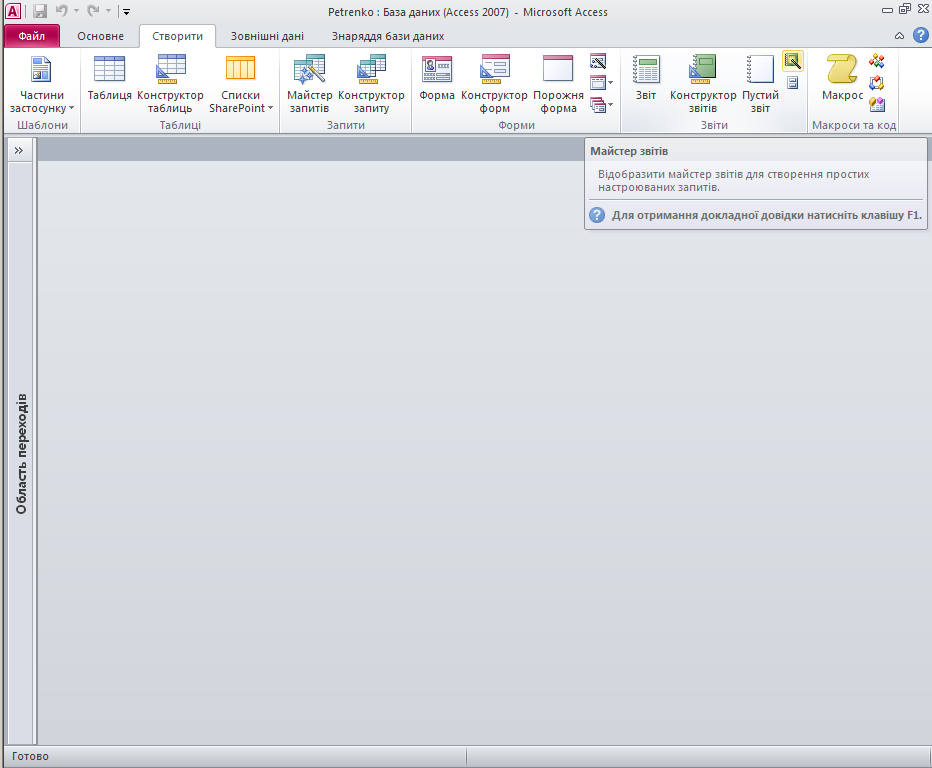Click the Макроси та код group label
Image resolution: width=932 pixels, height=768 pixels.
coord(854,125)
